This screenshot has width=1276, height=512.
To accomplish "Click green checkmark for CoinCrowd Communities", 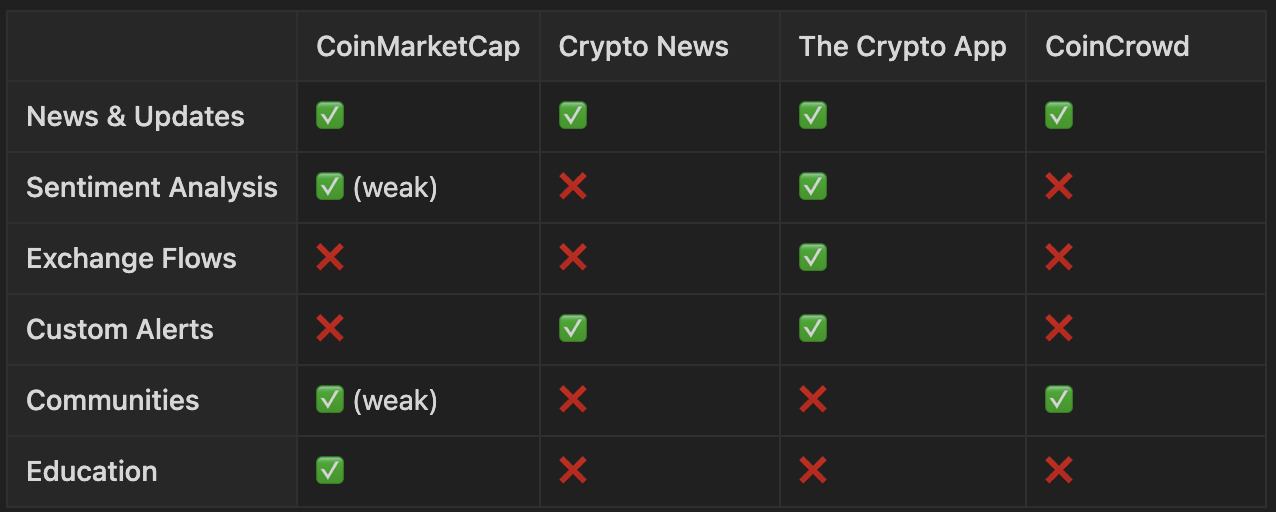I will pos(1059,400).
